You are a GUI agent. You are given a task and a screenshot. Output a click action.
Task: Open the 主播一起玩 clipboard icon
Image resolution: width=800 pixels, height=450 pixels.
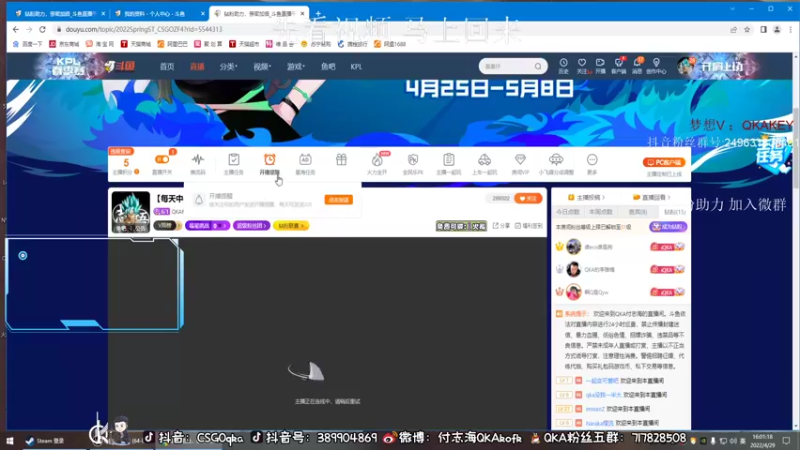tap(448, 160)
